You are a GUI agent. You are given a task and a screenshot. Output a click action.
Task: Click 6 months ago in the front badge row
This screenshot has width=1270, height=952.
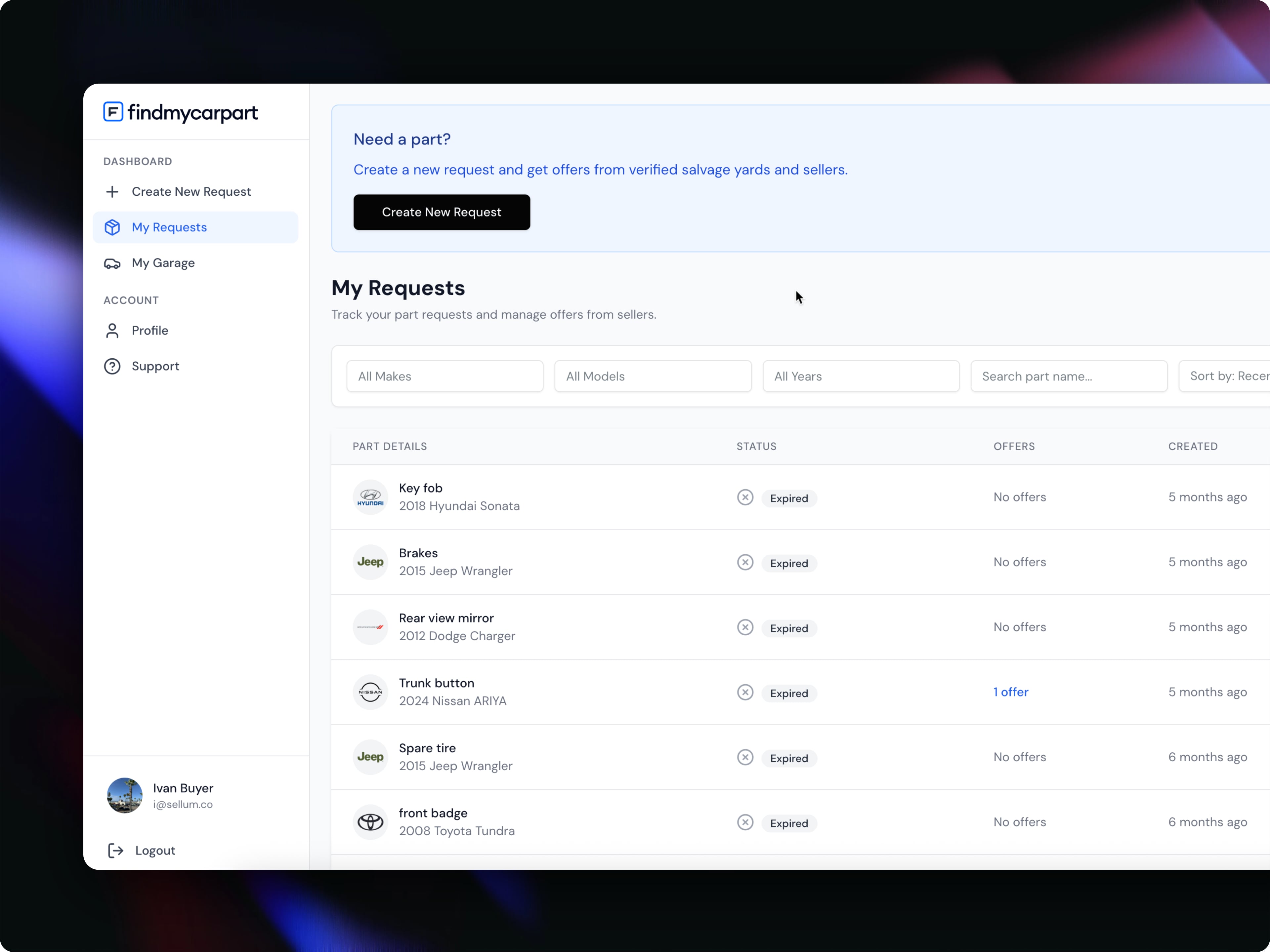(1207, 822)
